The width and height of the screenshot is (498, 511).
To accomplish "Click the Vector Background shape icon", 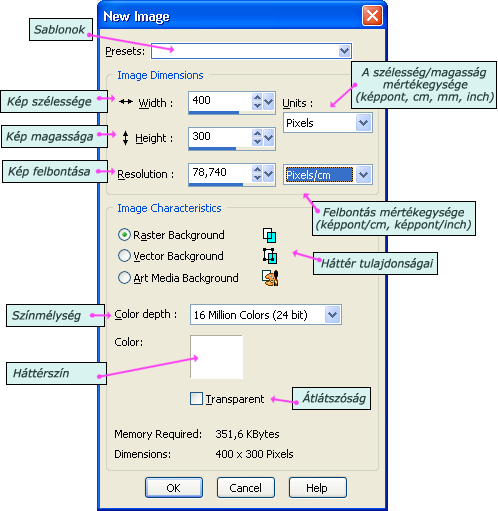I will pos(270,256).
